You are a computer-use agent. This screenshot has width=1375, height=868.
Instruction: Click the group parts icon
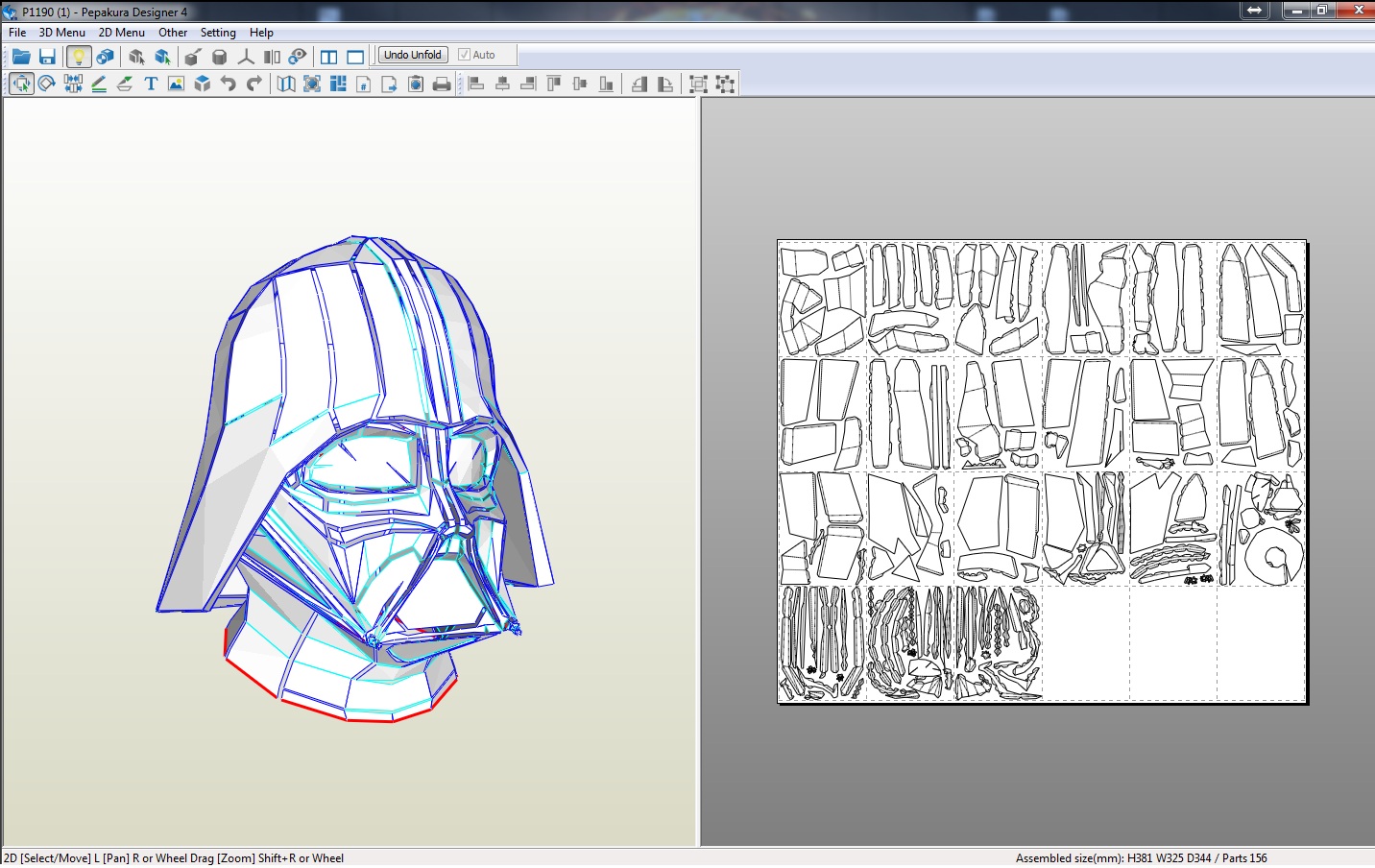click(698, 84)
